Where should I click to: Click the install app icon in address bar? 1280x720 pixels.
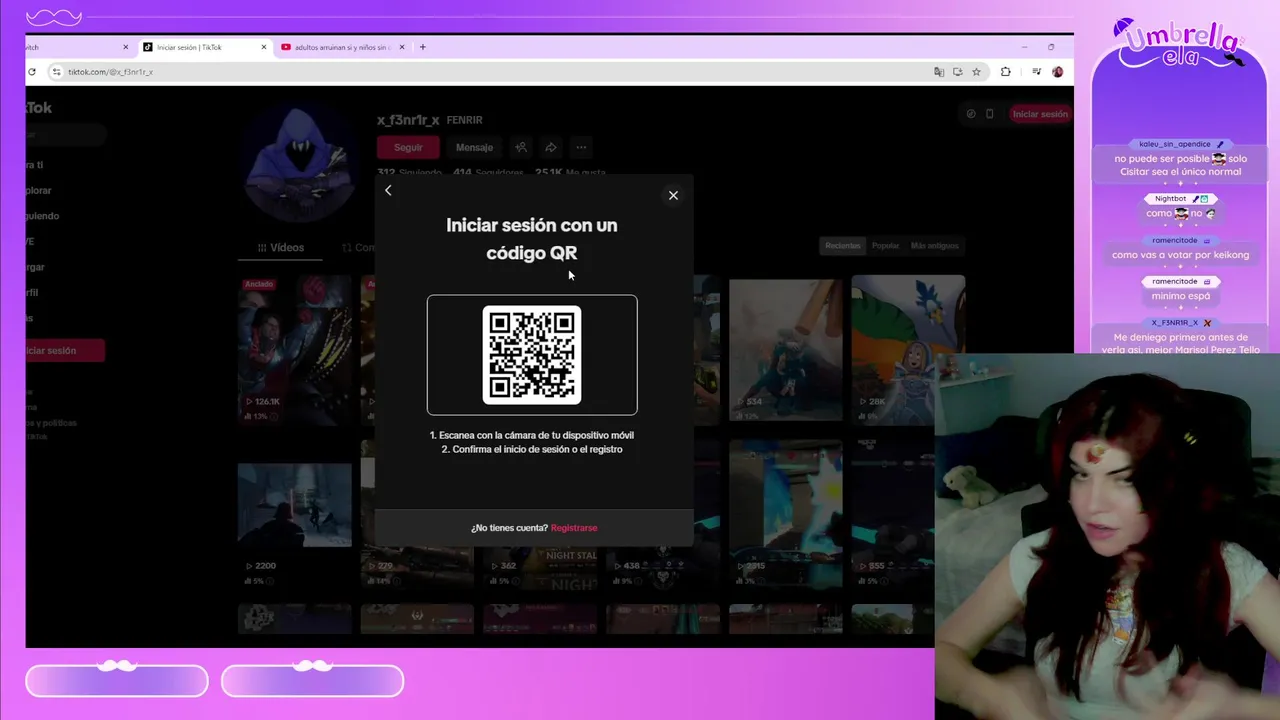click(x=957, y=72)
